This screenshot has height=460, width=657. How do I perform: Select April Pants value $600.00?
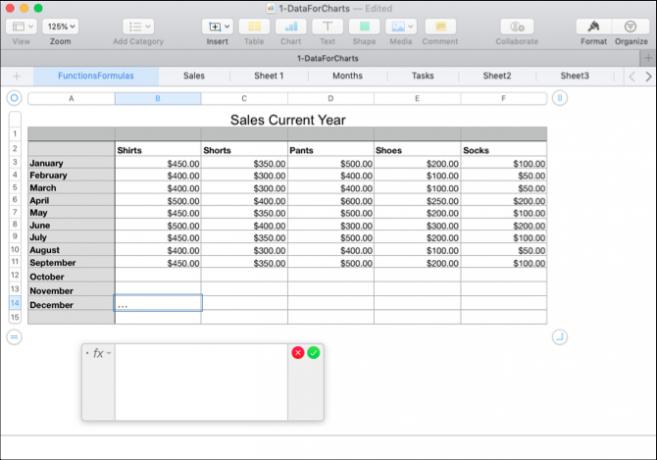(331, 200)
